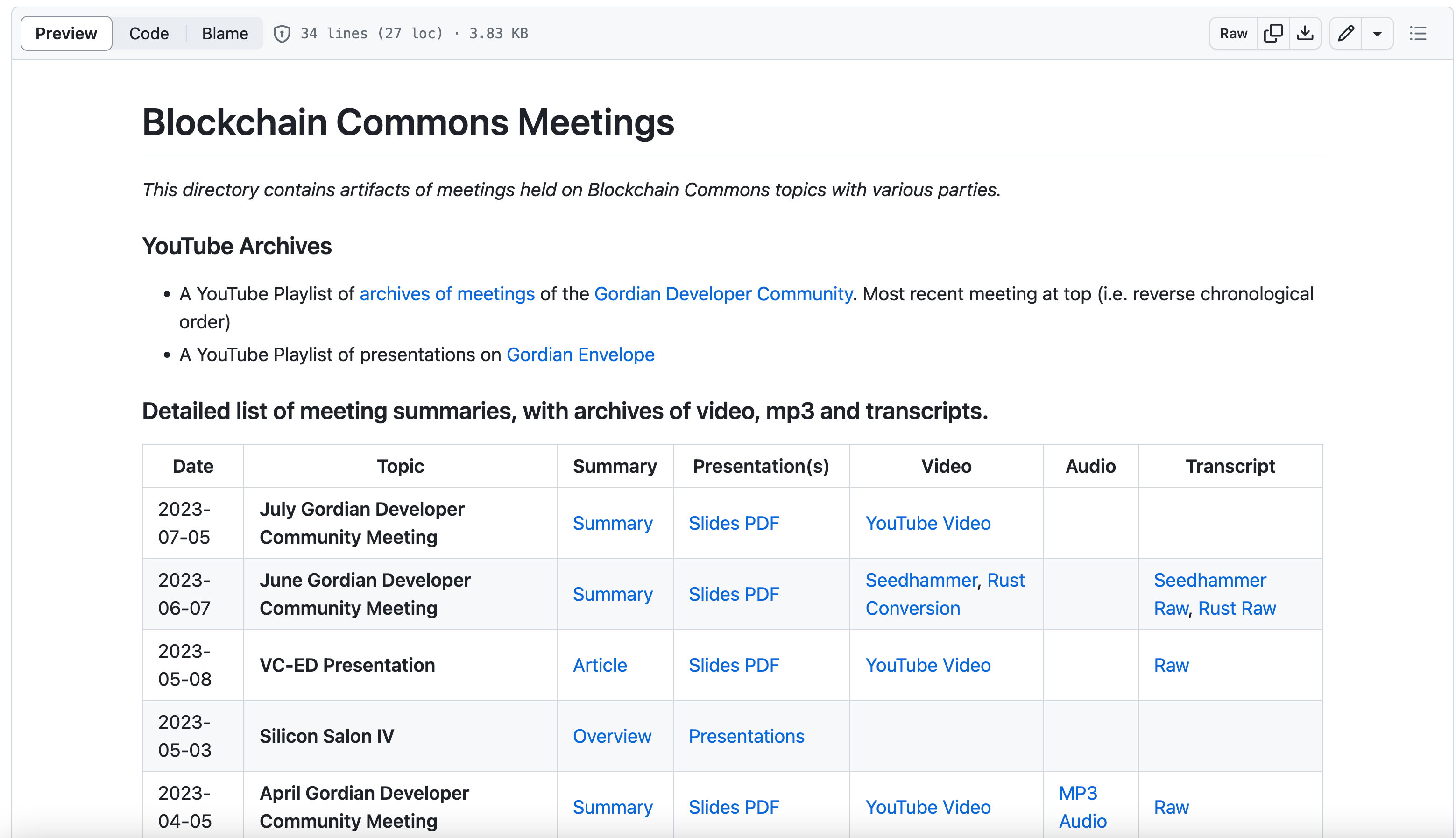The image size is (1456, 838).
Task: Open YouTube Video for July meeting
Action: pyautogui.click(x=928, y=523)
